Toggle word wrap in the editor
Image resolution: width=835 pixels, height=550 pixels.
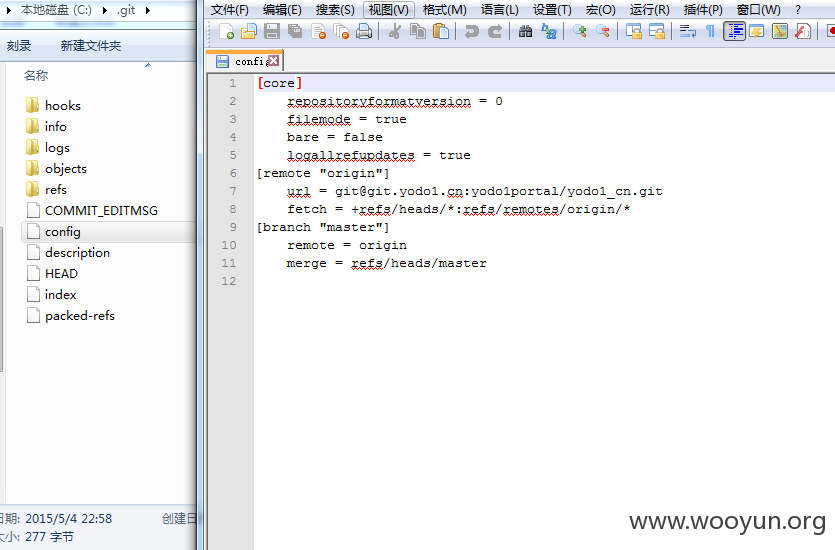coord(687,31)
